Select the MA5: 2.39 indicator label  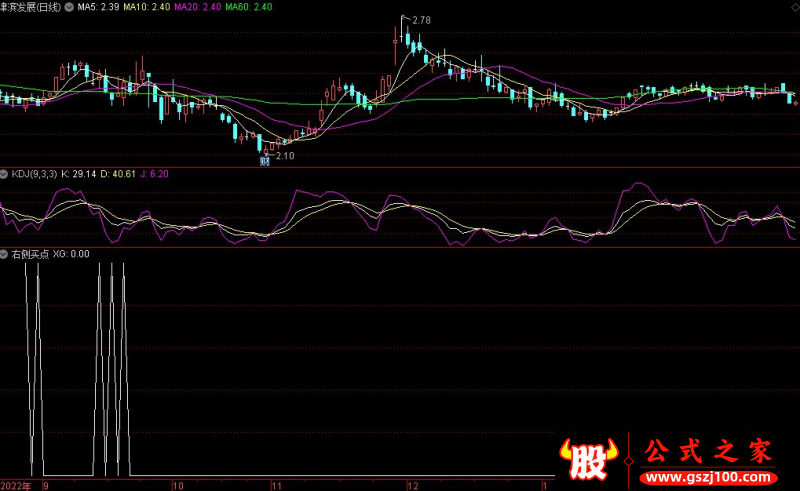pyautogui.click(x=98, y=6)
